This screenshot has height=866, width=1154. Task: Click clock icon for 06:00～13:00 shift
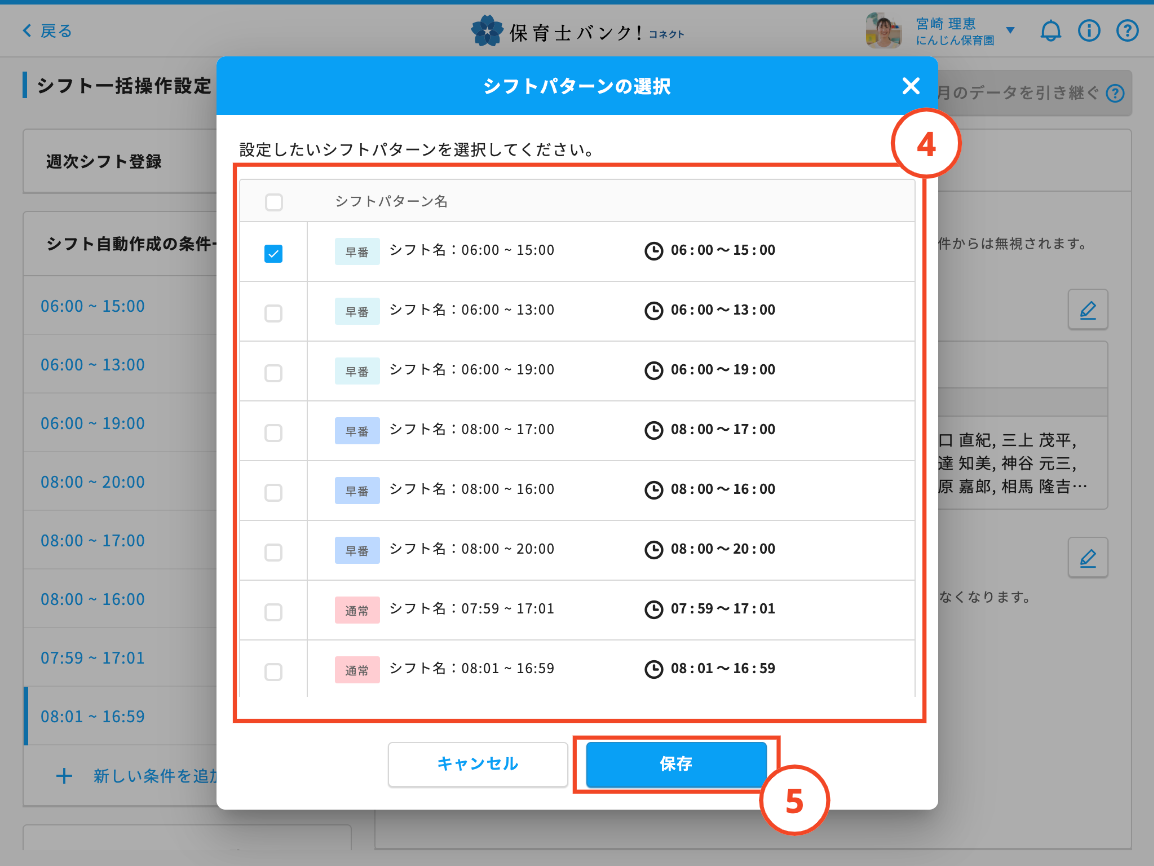coord(653,311)
